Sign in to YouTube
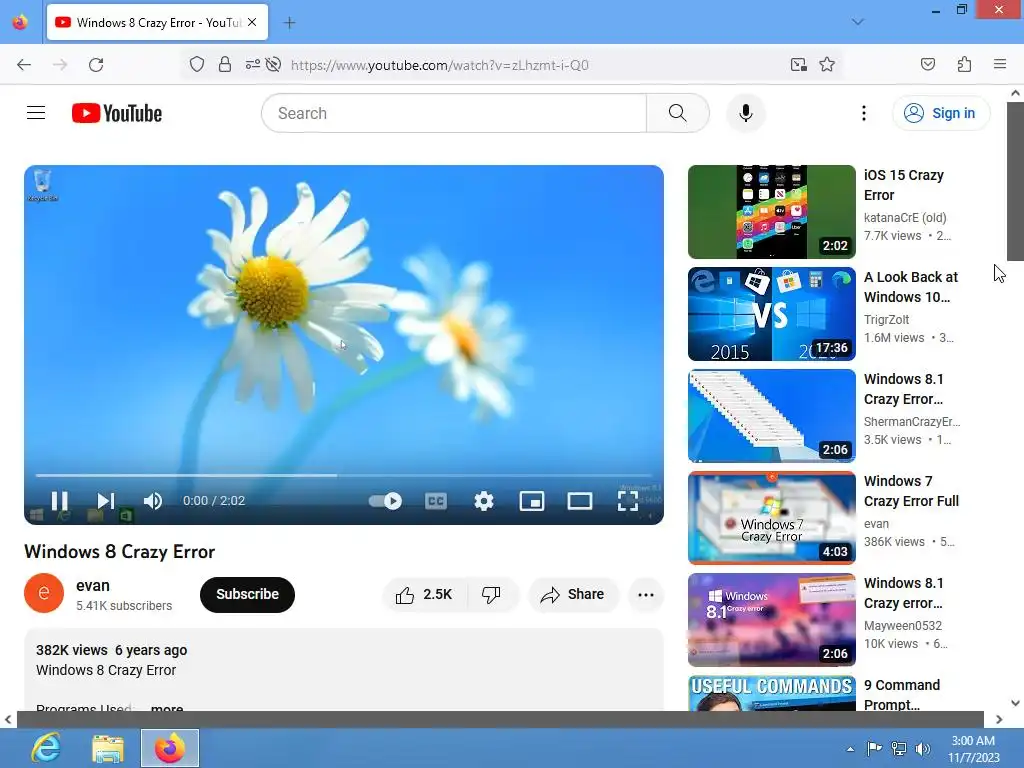This screenshot has width=1024, height=768. [x=940, y=113]
